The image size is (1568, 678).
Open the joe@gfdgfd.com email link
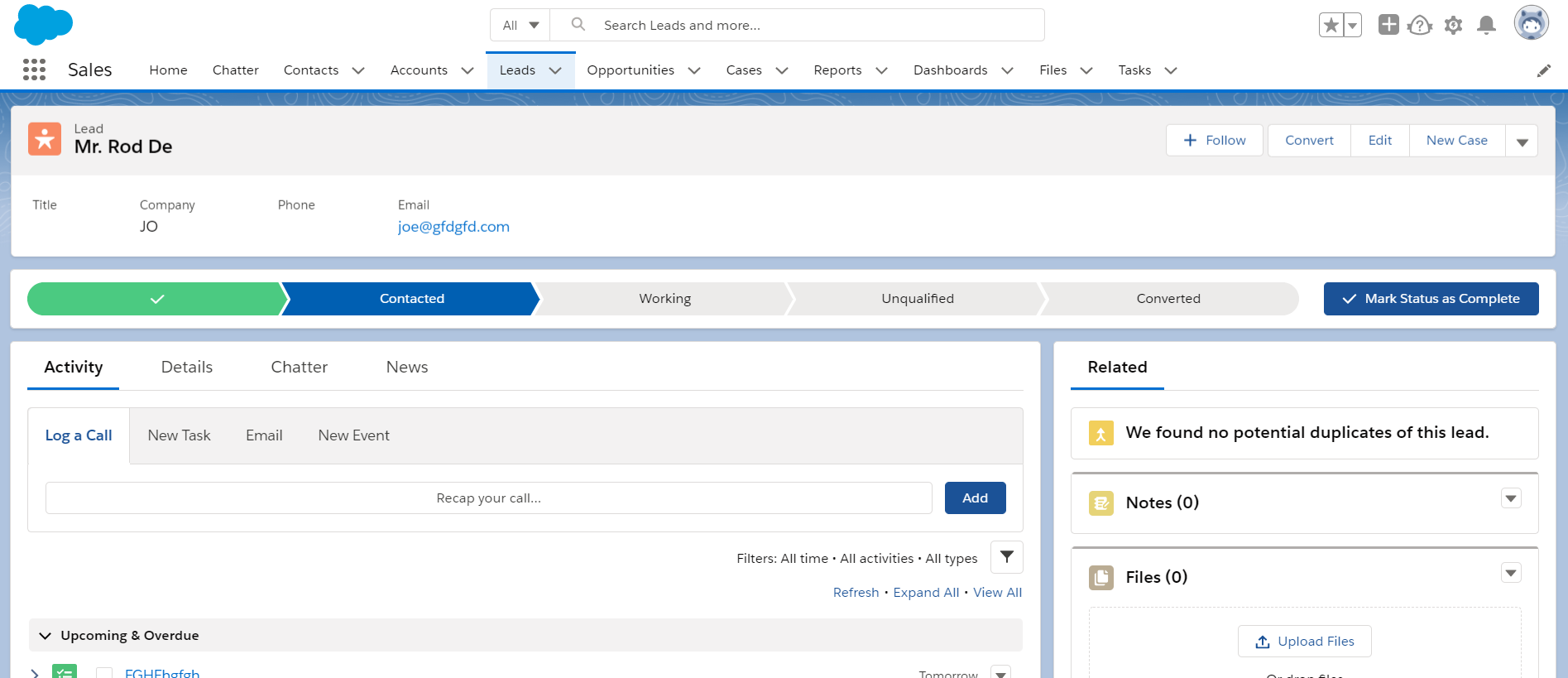[453, 227]
